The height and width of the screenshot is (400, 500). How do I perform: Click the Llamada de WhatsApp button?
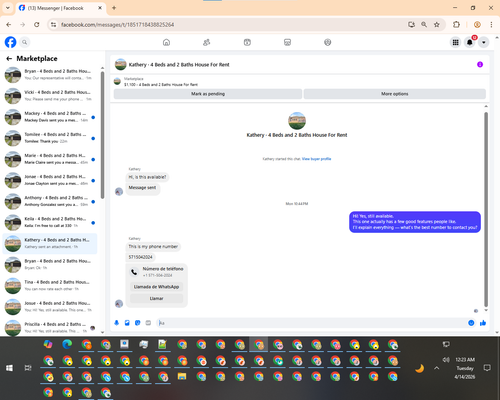156,287
